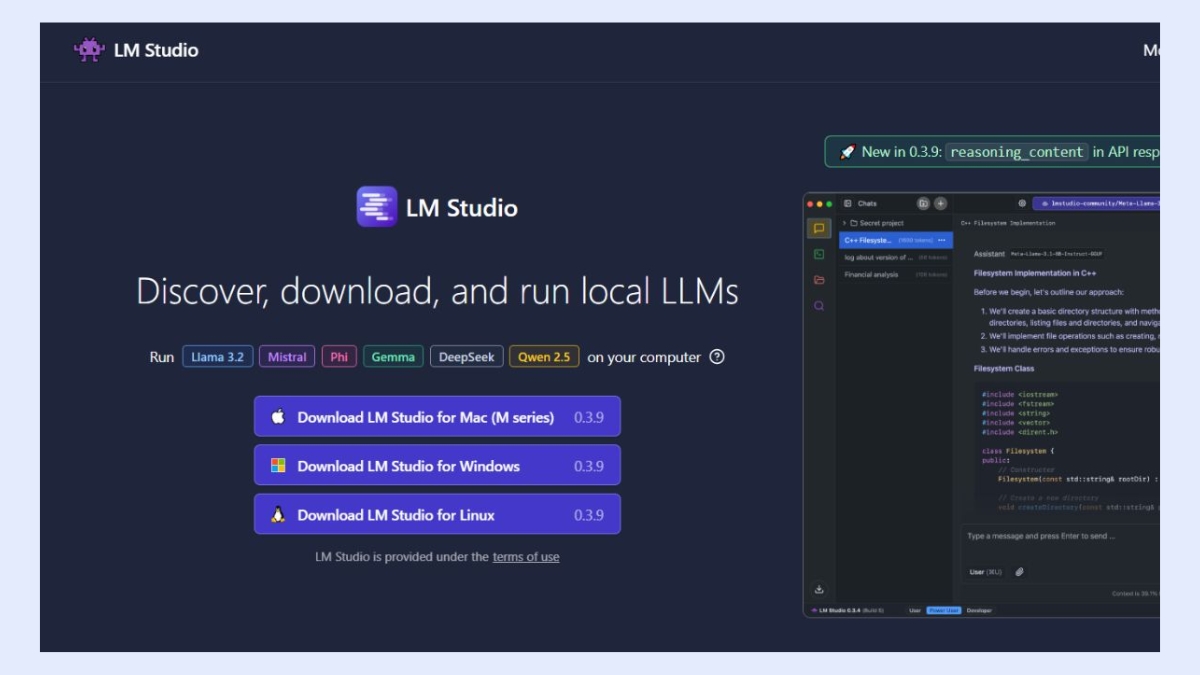
Task: Open the model selector dropdown at top
Action: point(1095,203)
